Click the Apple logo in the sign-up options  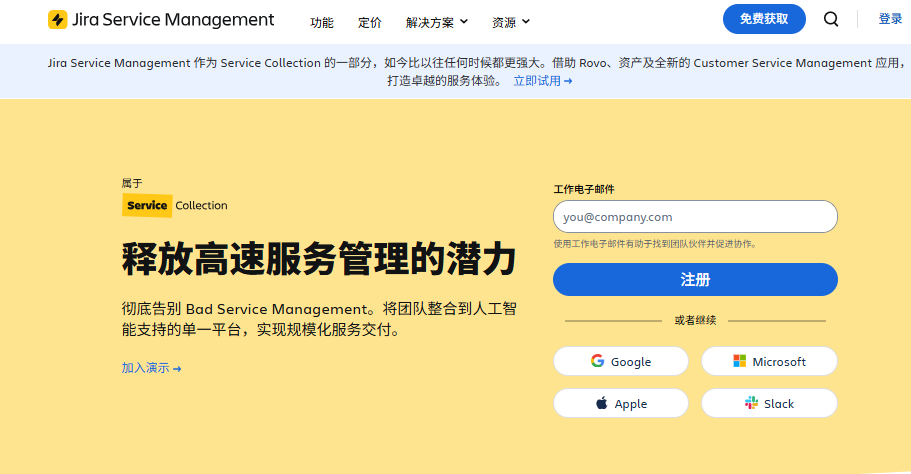point(601,403)
